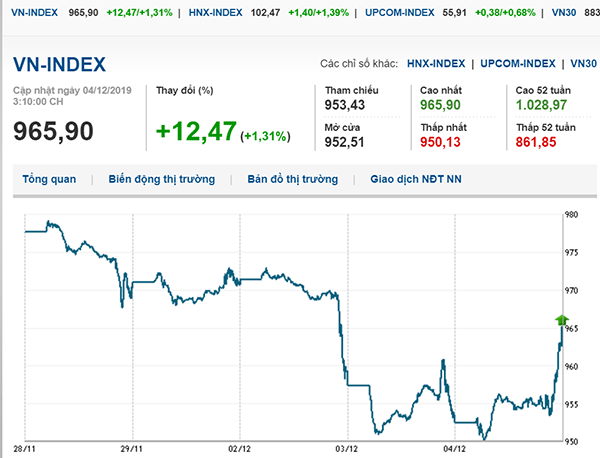Screen dimensions: 600x458
Task: Select the 04/12 date on chart axis
Action: [455, 449]
